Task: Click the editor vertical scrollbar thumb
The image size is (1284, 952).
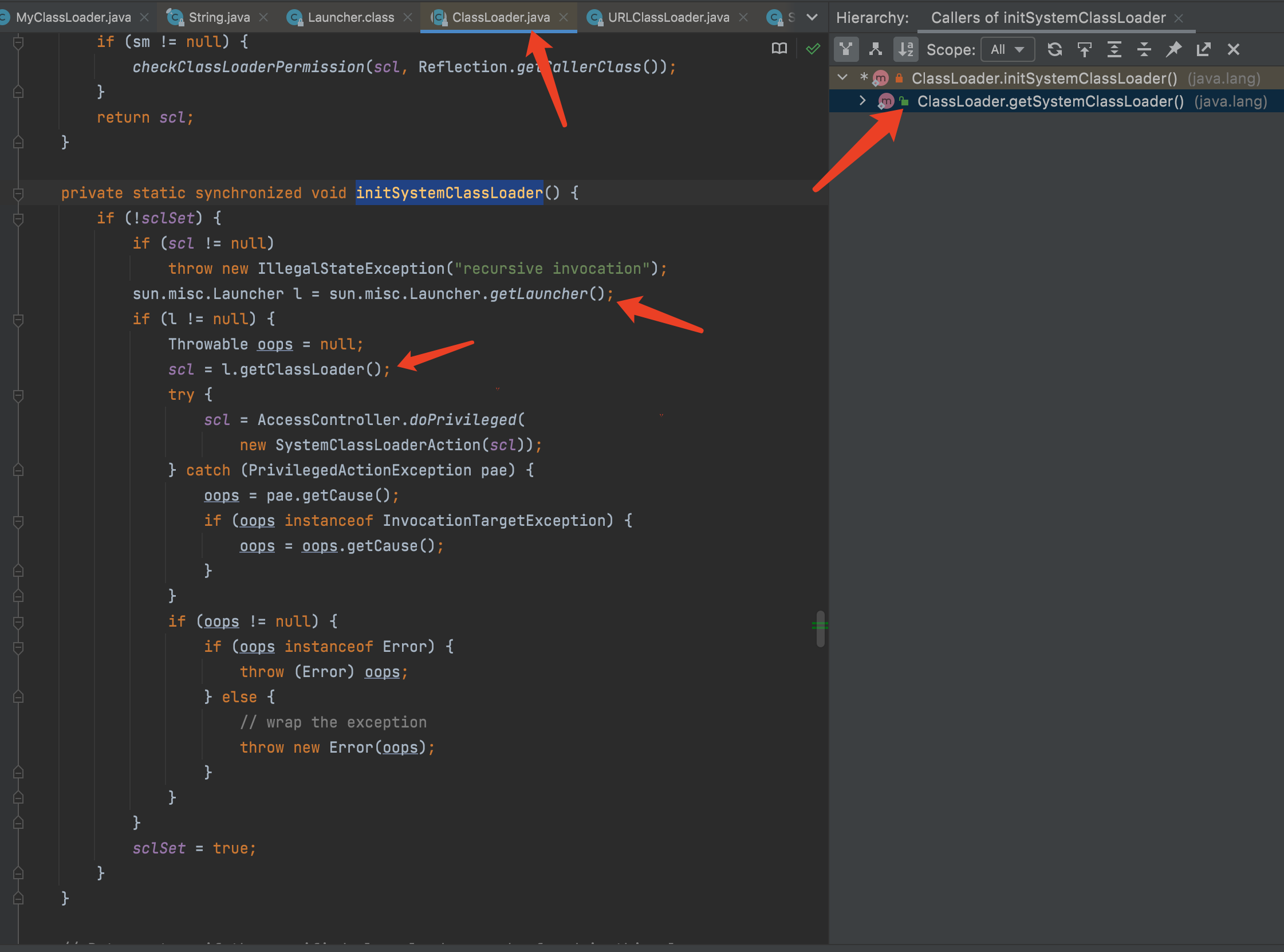Action: [x=820, y=629]
